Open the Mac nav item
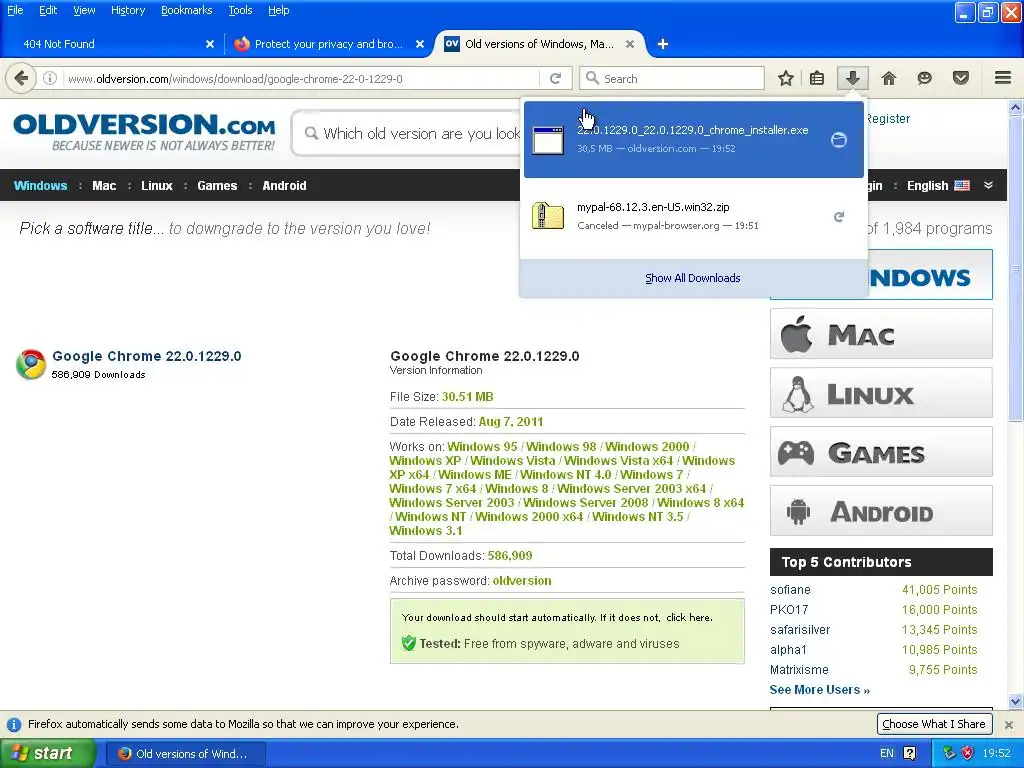This screenshot has height=768, width=1024. click(104, 185)
